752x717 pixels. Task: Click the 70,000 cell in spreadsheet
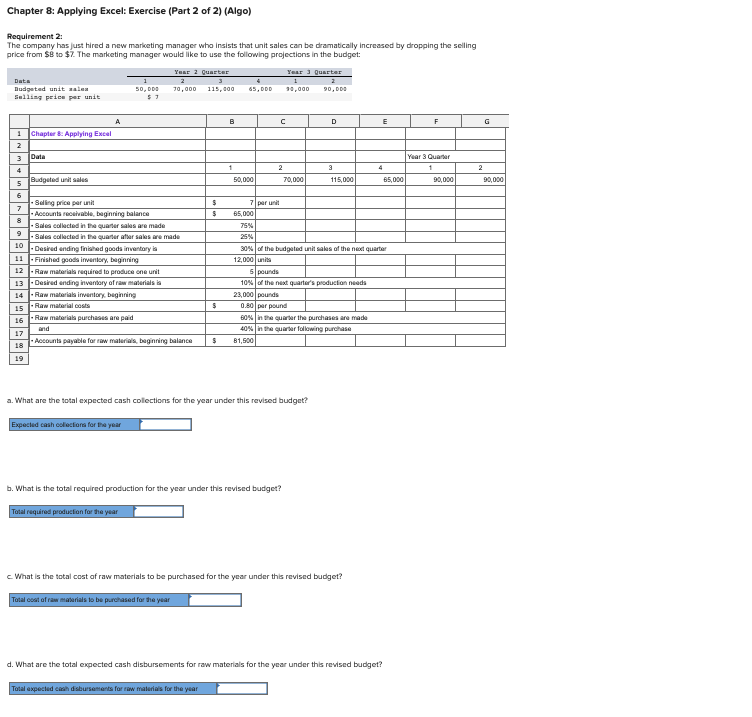[x=281, y=180]
